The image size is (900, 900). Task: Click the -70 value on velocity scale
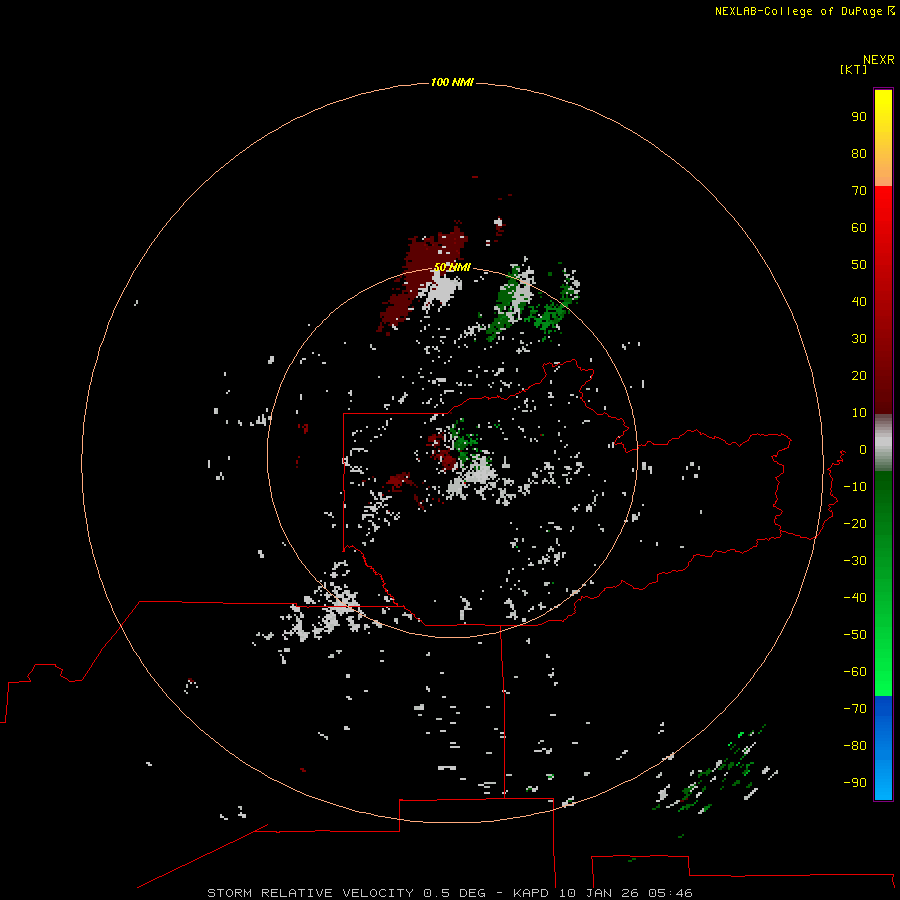tap(855, 708)
